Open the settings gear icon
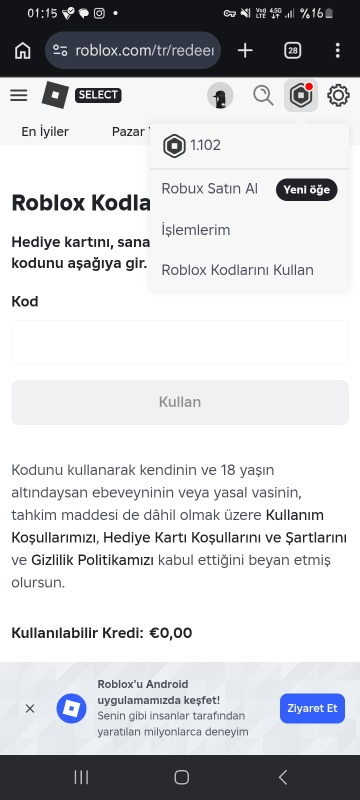Image resolution: width=360 pixels, height=800 pixels. pyautogui.click(x=339, y=95)
